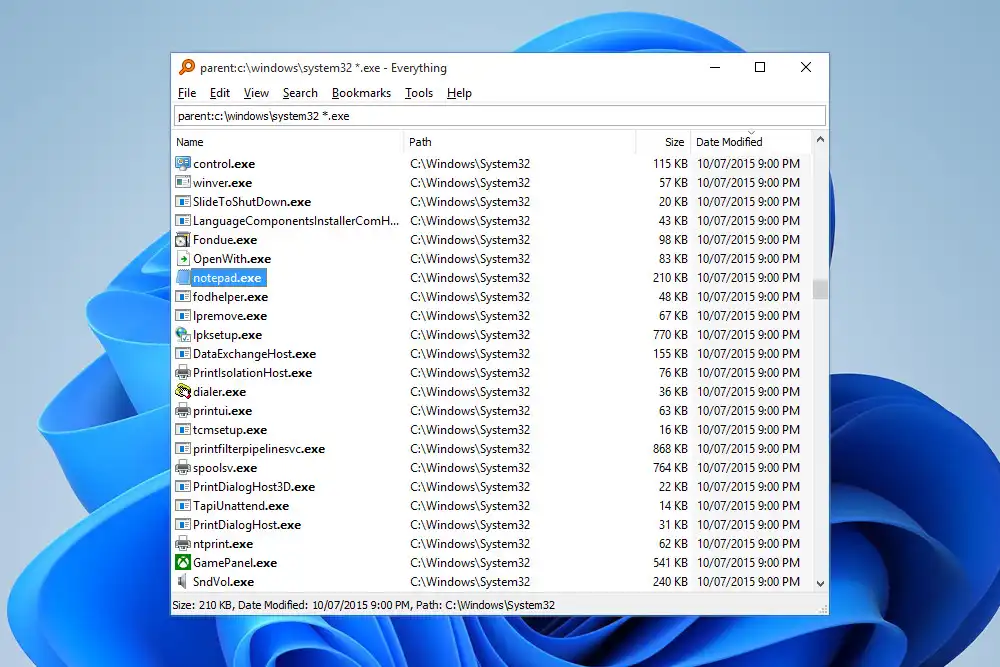Click the vertical scrollbar thumb

click(x=821, y=289)
